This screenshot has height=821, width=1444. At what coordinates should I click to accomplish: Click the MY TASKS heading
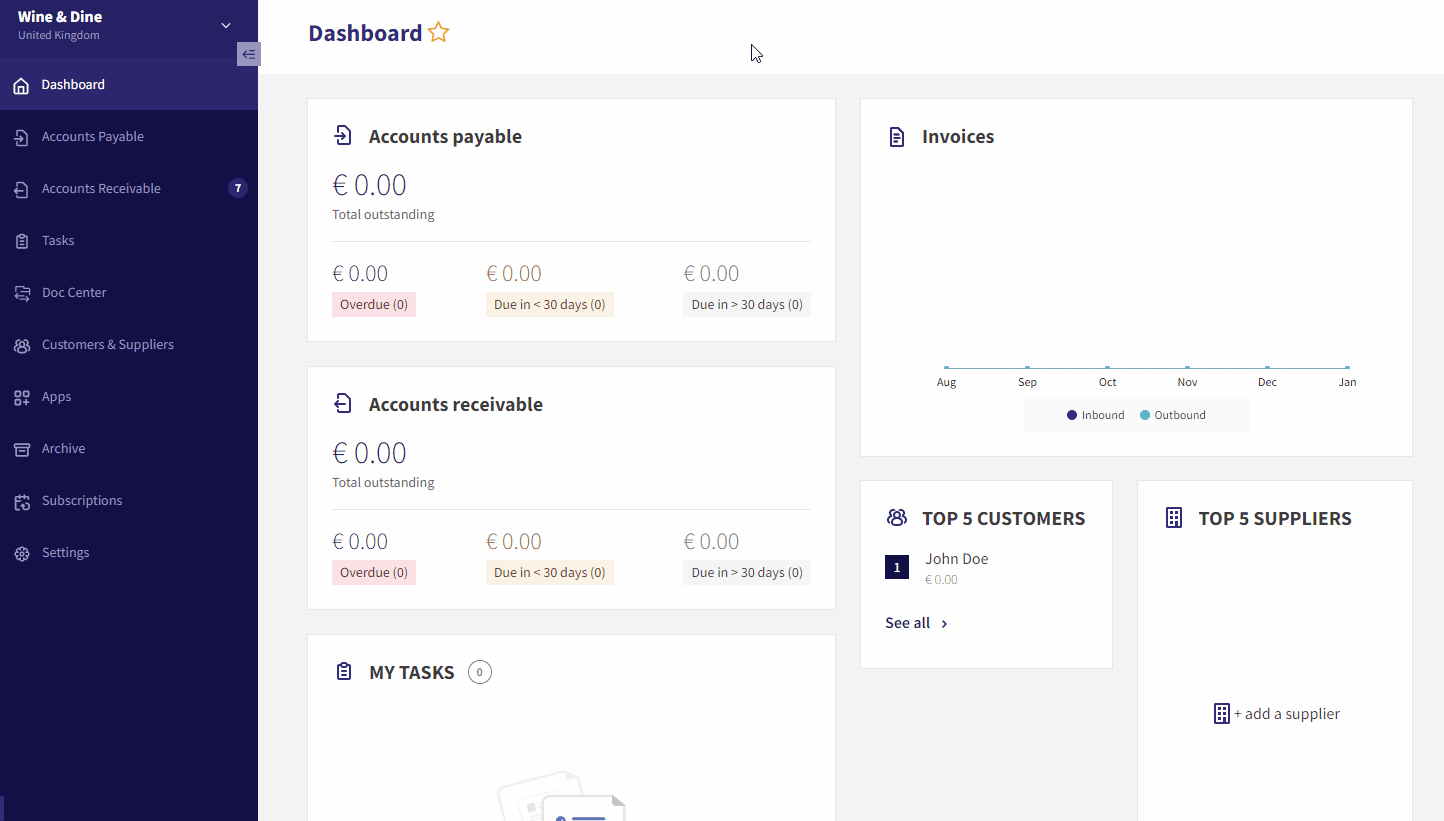click(412, 673)
